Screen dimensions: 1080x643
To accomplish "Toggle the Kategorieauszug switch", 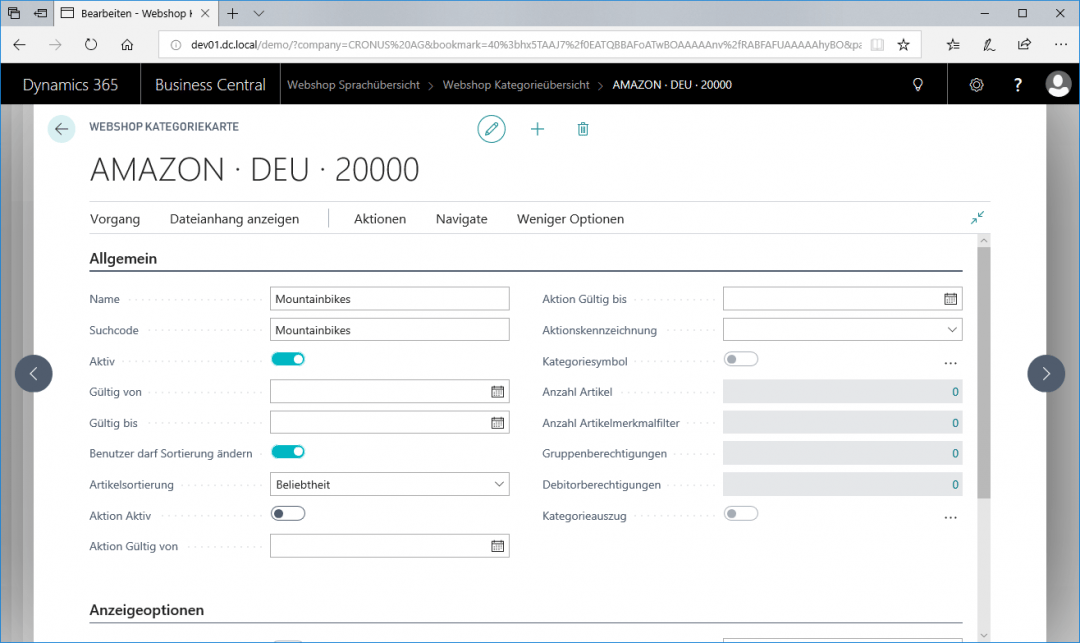I will (x=741, y=514).
